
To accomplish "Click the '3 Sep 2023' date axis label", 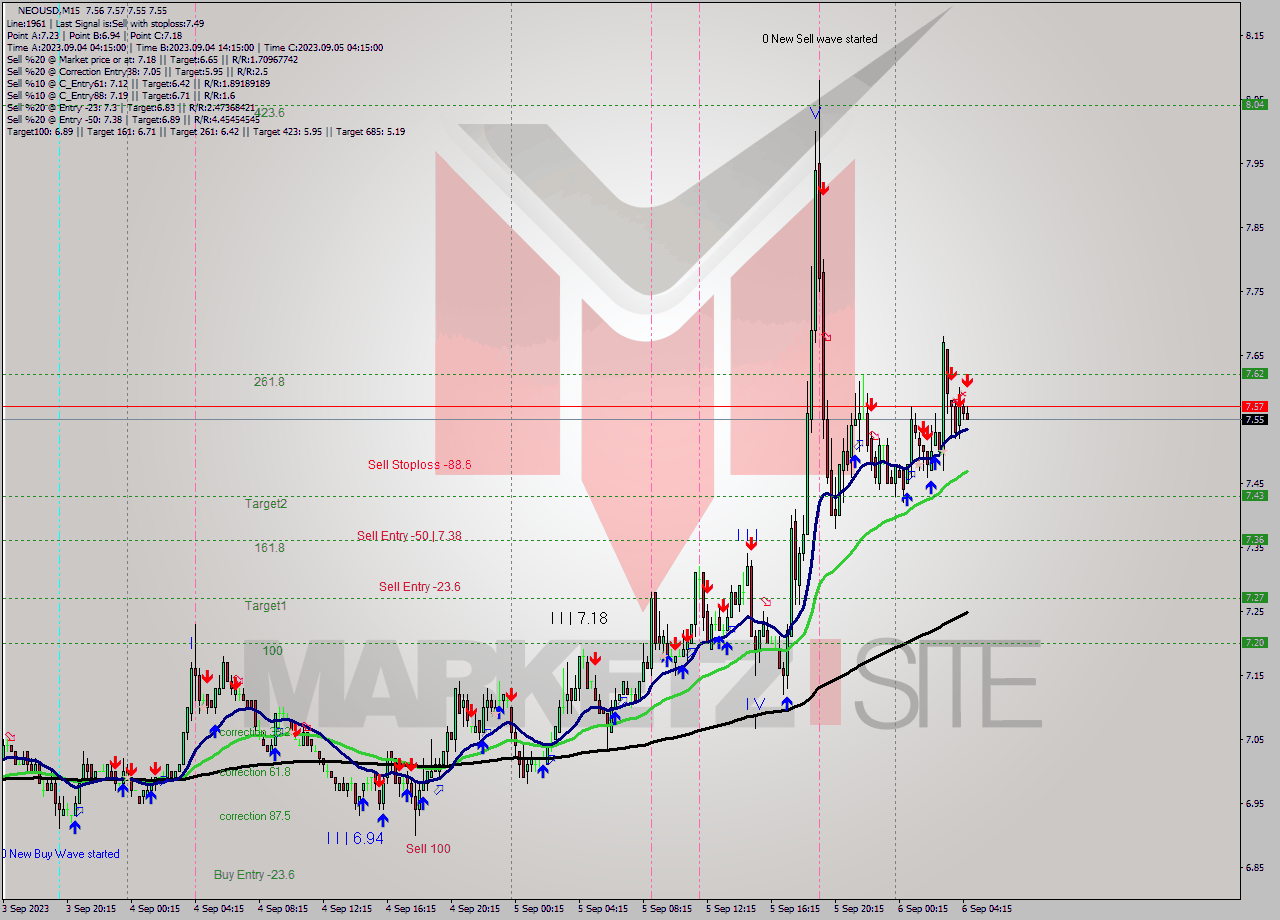I will (x=24, y=909).
